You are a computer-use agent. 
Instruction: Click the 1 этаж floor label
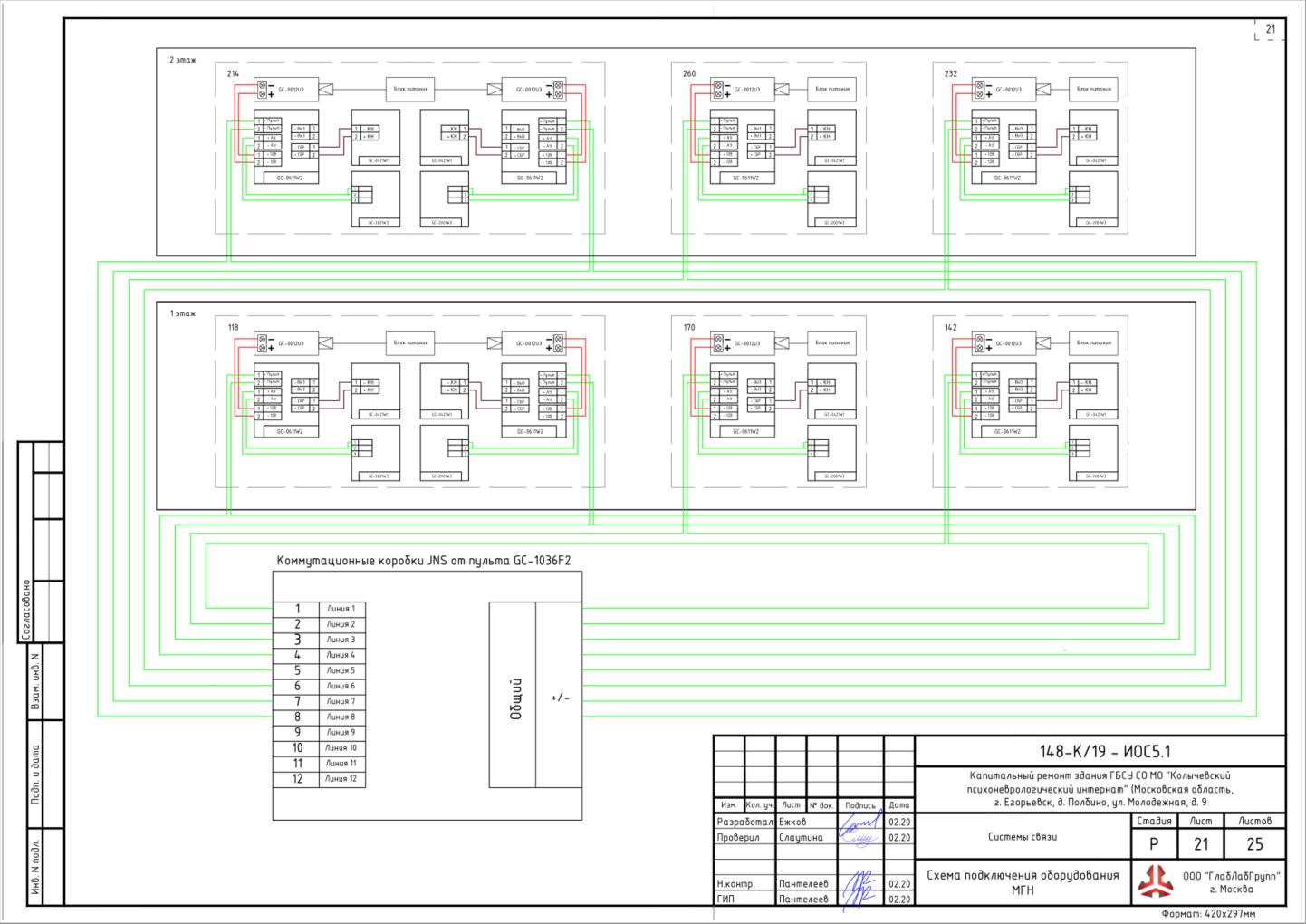182,313
